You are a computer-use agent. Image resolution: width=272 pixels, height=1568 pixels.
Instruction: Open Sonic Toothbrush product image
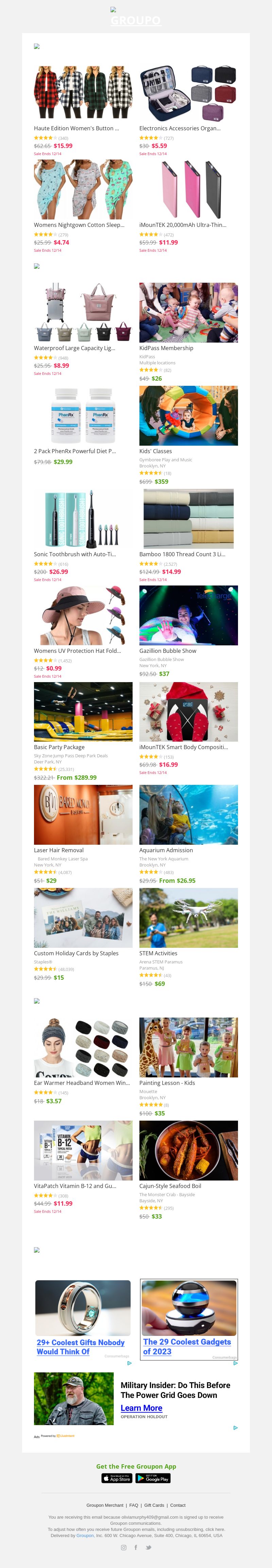83,518
